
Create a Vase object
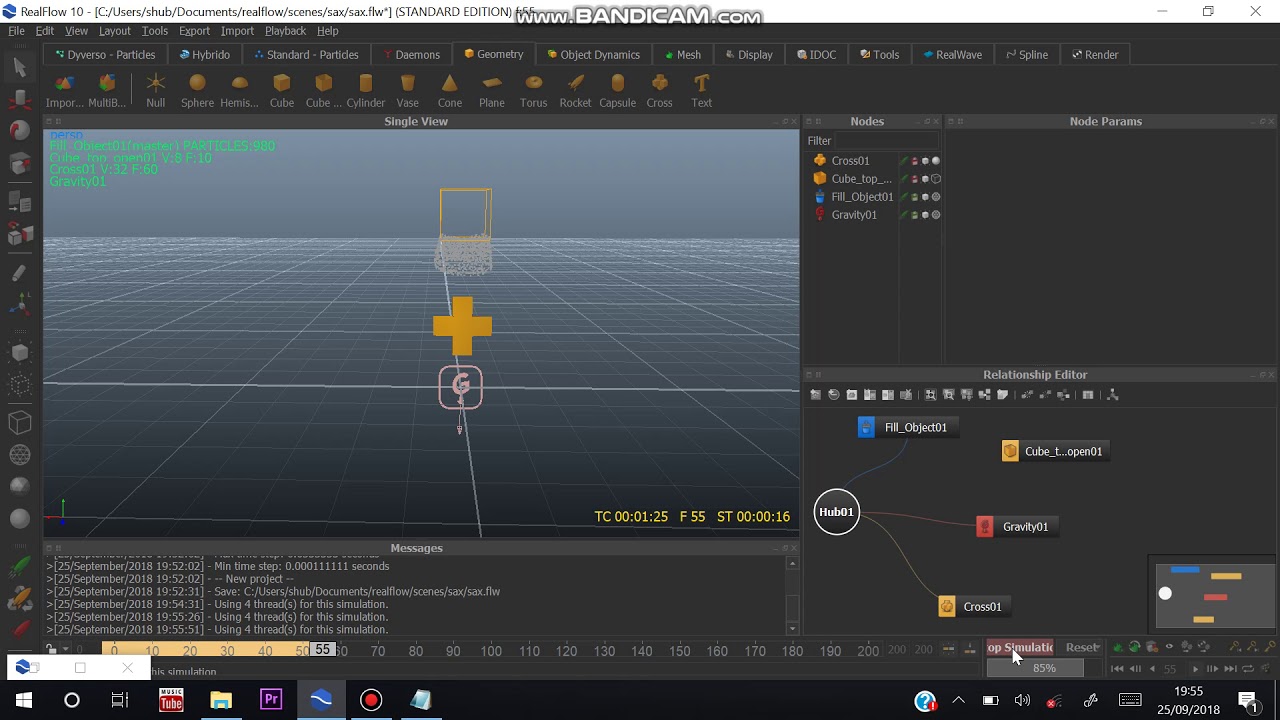[x=407, y=90]
